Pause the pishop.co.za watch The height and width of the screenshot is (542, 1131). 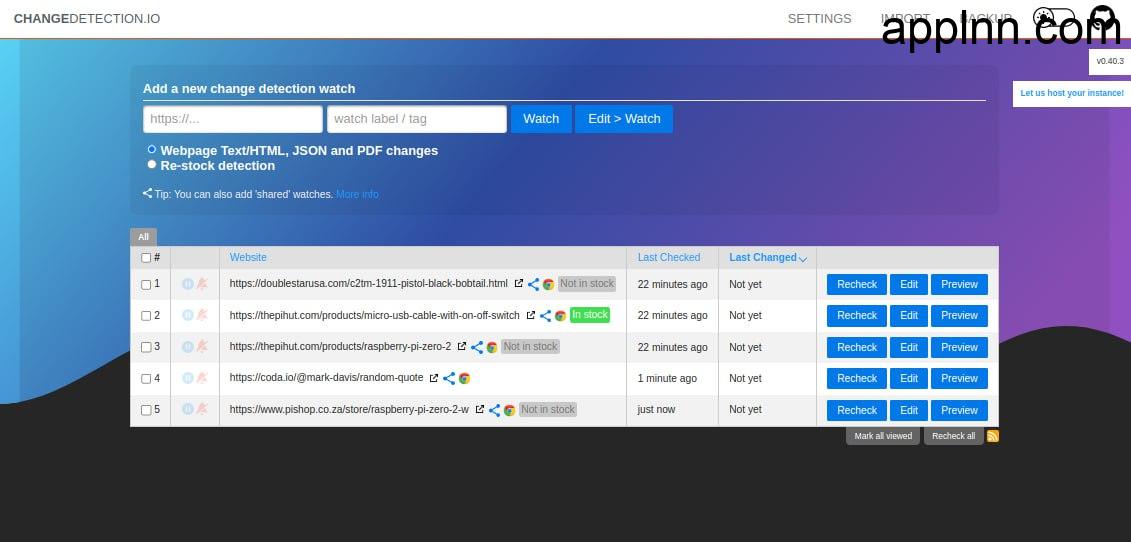click(x=188, y=409)
